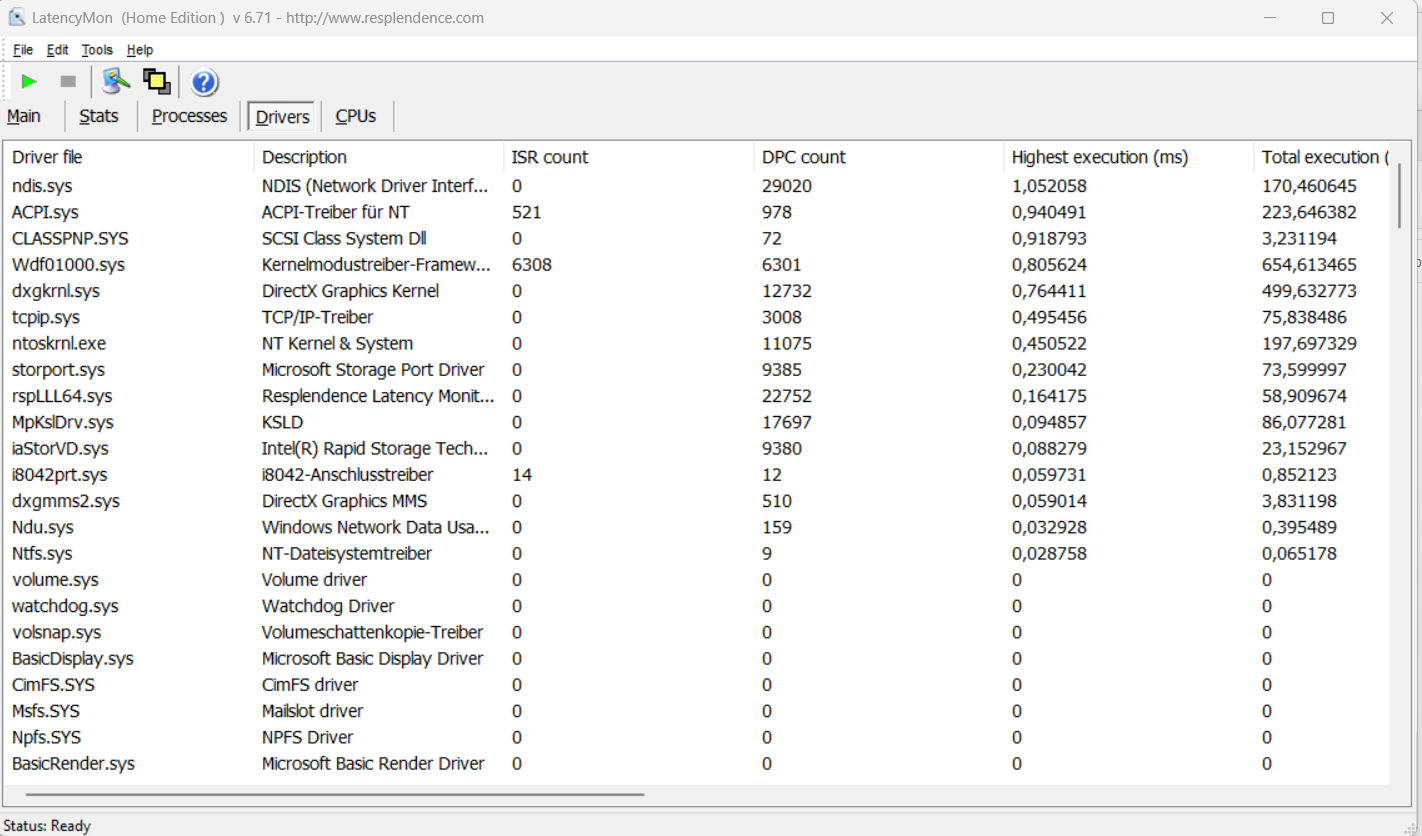
Task: Click the Driver file column header
Action: pos(47,157)
